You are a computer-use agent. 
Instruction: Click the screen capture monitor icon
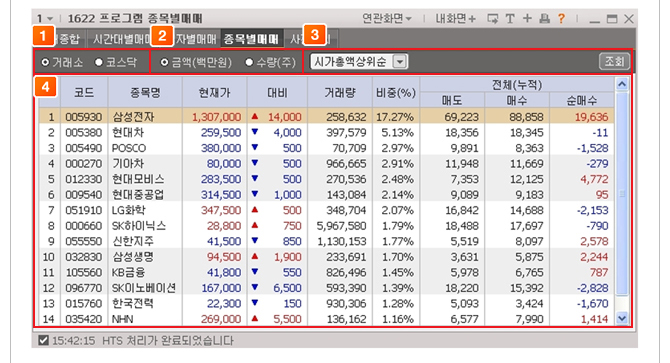493,19
